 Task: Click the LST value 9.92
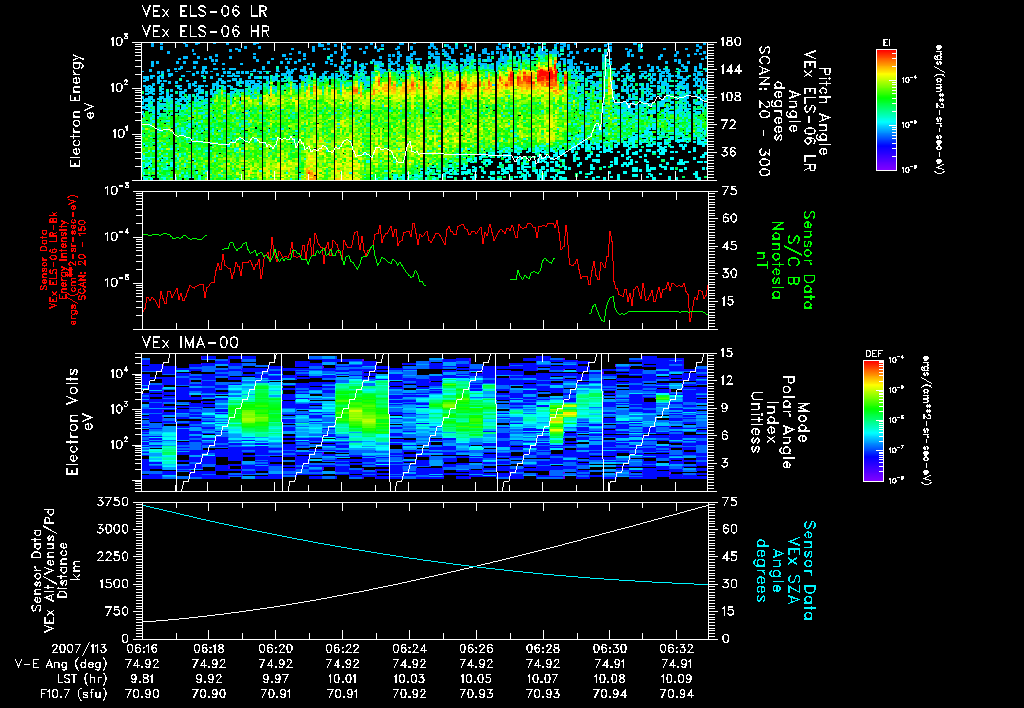pos(208,679)
